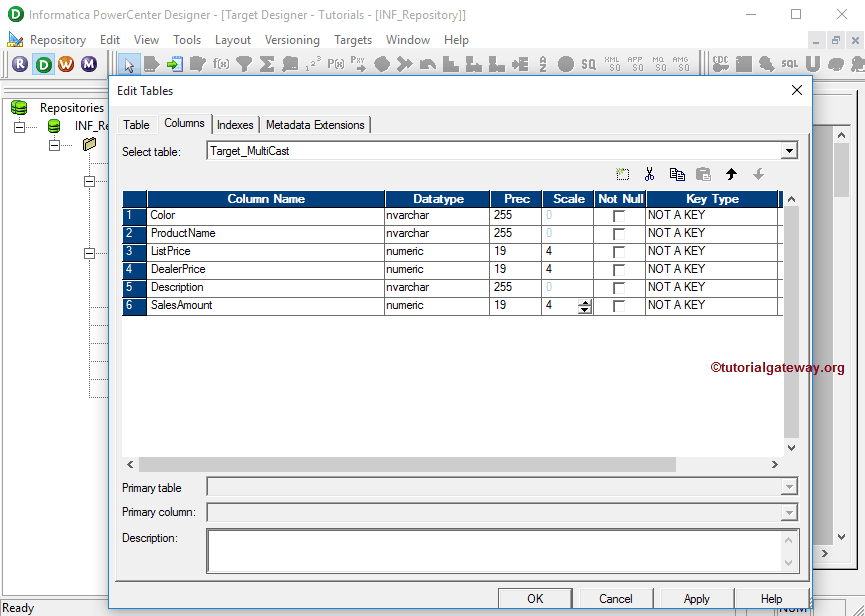Screen dimensions: 865x616
Task: Increase SalesAmount scale using the spinner
Action: [x=583, y=300]
